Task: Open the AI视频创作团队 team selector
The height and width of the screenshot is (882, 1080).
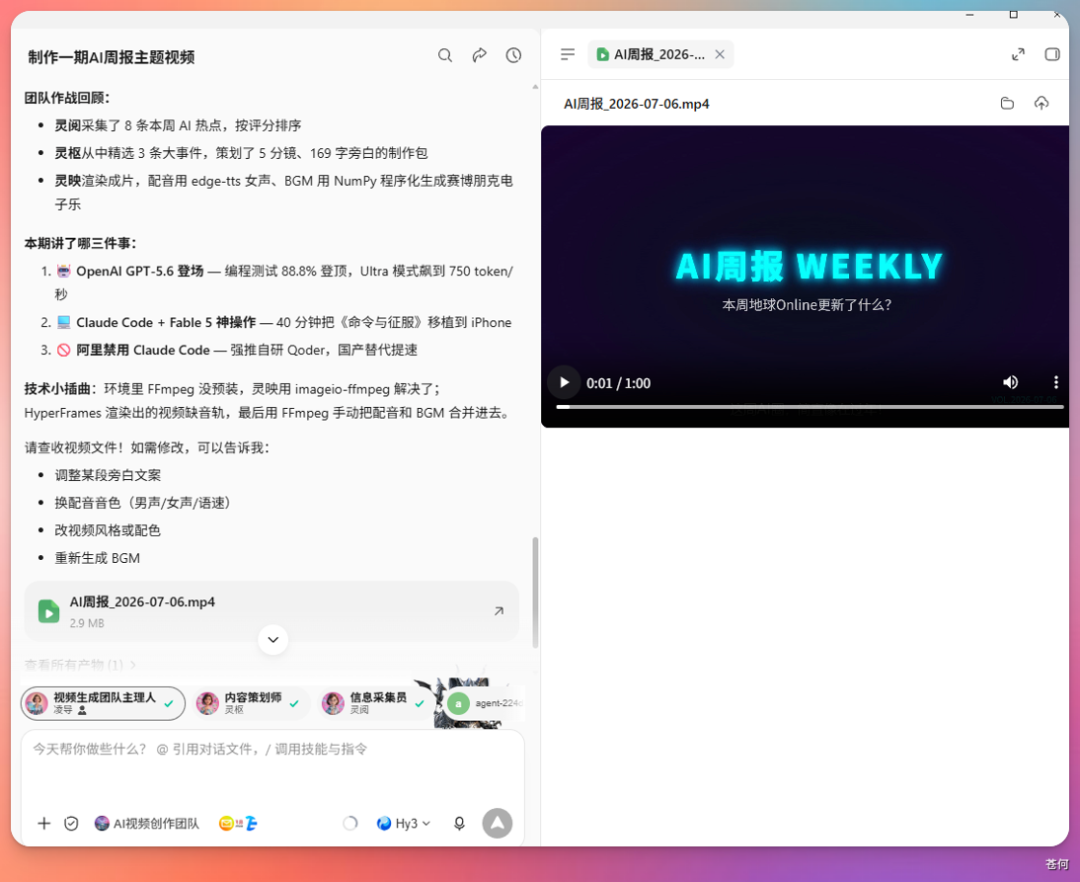Action: 147,823
